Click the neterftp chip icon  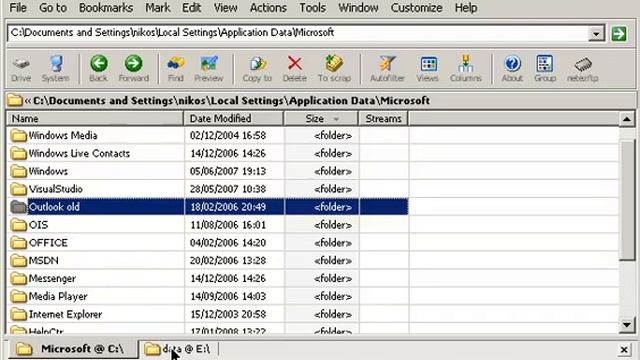[583, 64]
